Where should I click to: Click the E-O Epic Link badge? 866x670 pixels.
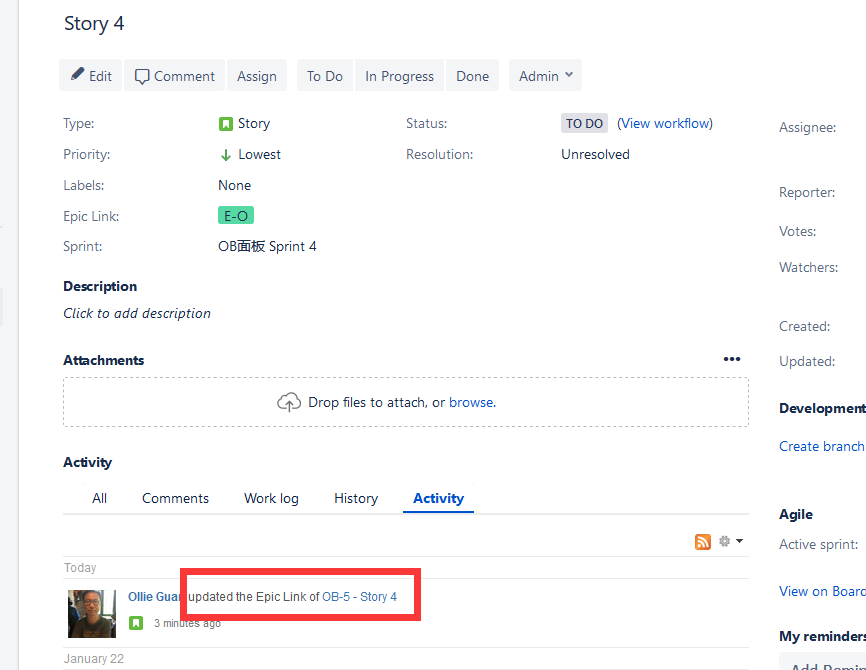tap(235, 215)
